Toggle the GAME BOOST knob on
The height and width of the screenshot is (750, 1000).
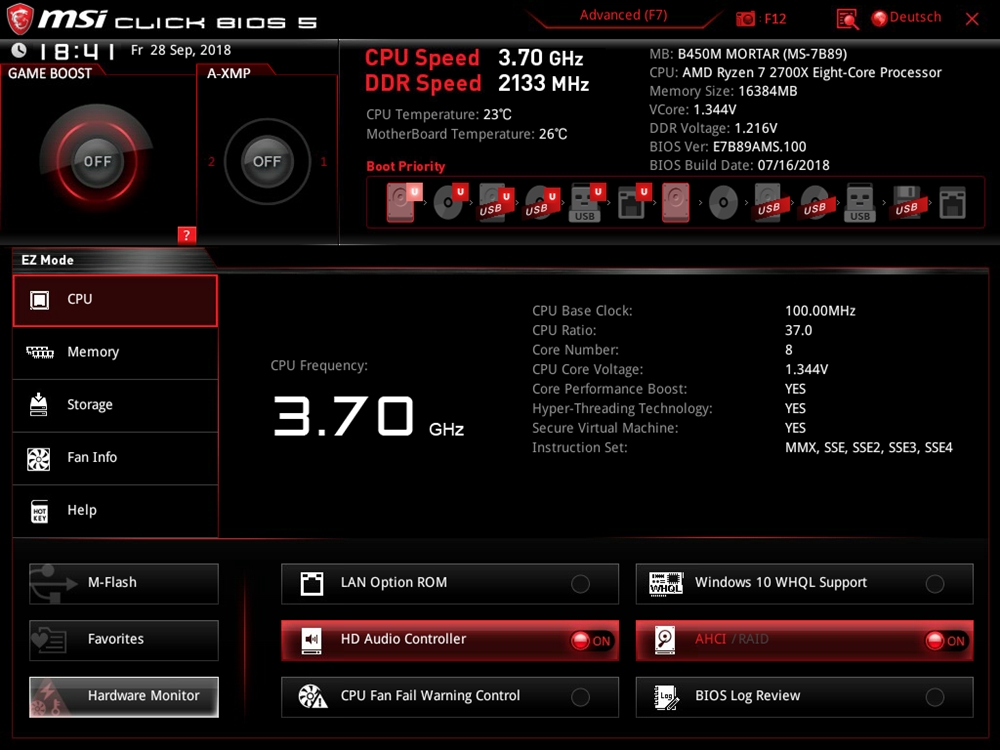tap(97, 161)
